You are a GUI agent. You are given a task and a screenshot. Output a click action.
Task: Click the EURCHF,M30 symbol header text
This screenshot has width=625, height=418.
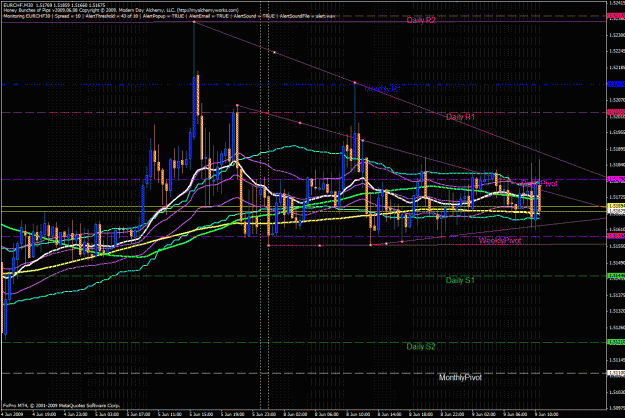54,5
